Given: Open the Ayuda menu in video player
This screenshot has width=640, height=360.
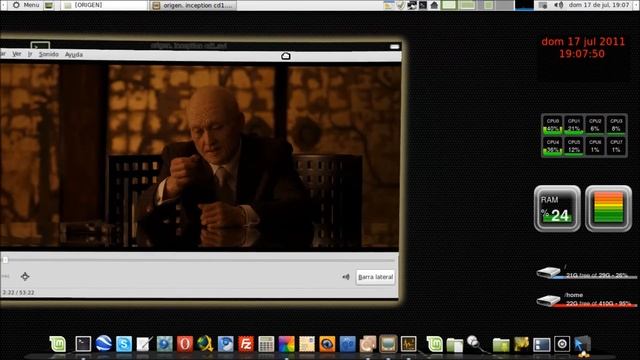Looking at the screenshot, I should (74, 54).
